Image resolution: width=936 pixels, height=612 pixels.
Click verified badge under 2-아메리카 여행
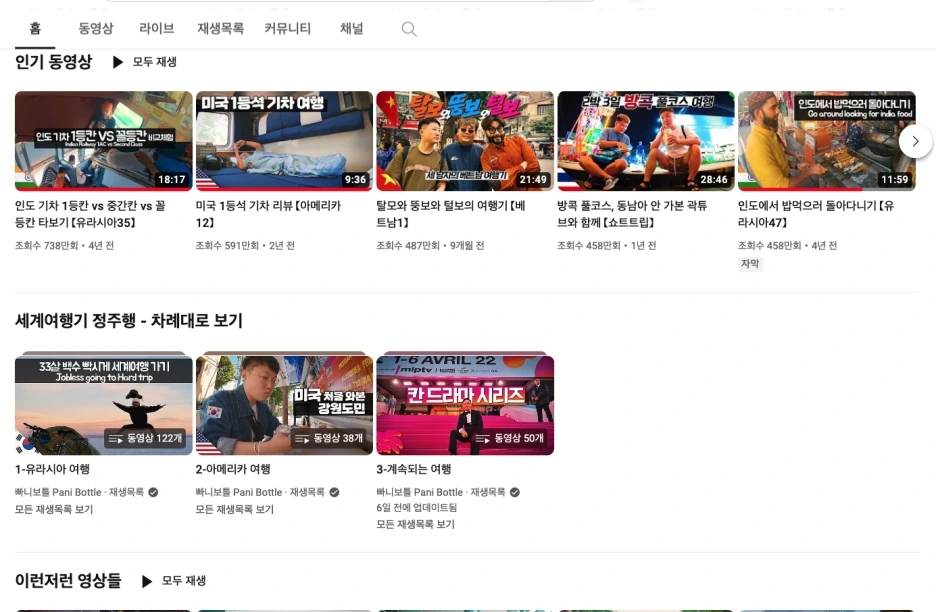tap(334, 492)
